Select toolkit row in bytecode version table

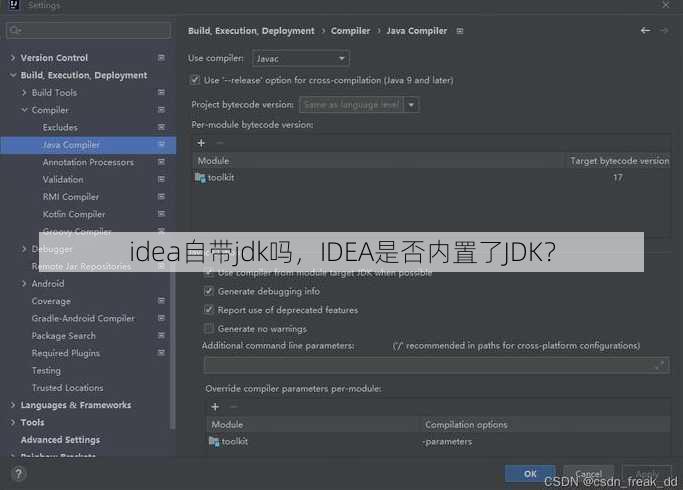tap(431, 178)
